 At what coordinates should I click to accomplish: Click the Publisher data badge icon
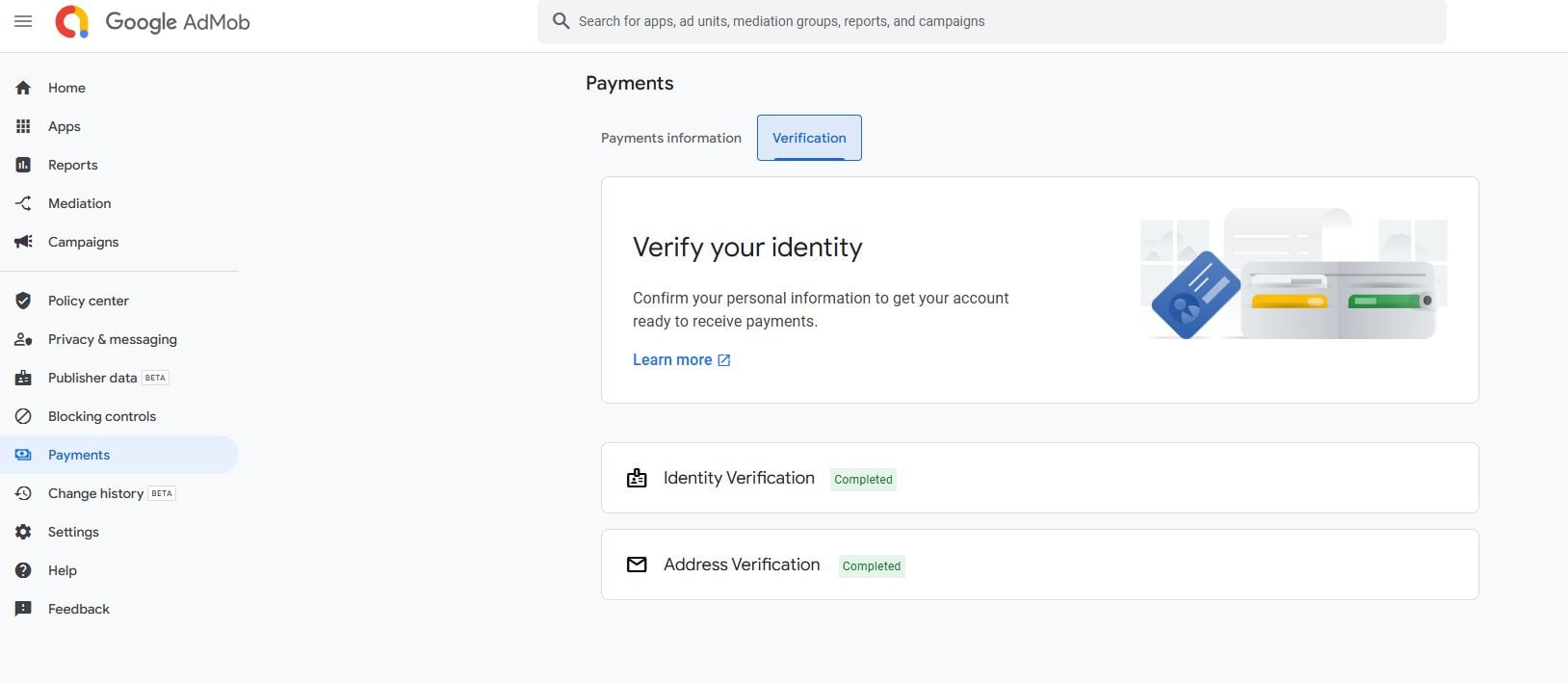coord(23,378)
